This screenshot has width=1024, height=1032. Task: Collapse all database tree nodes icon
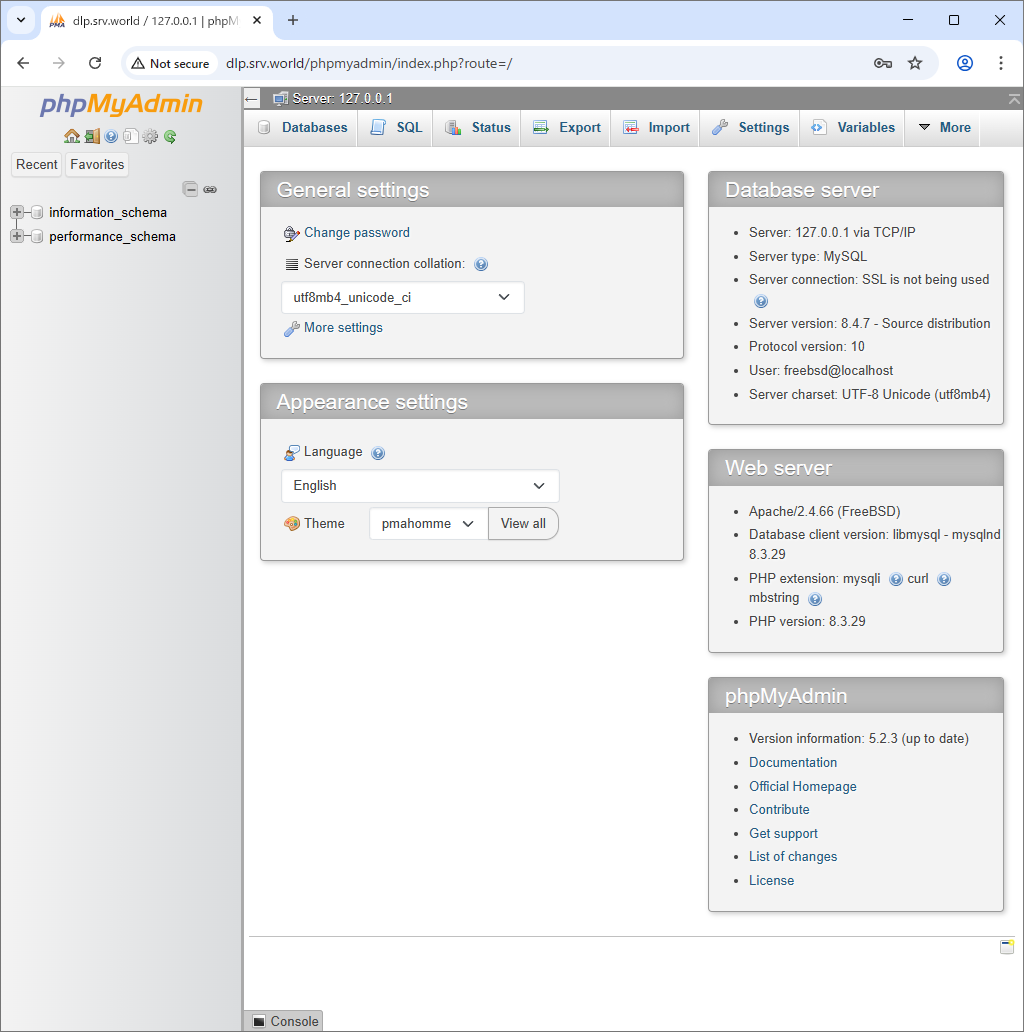click(x=190, y=190)
